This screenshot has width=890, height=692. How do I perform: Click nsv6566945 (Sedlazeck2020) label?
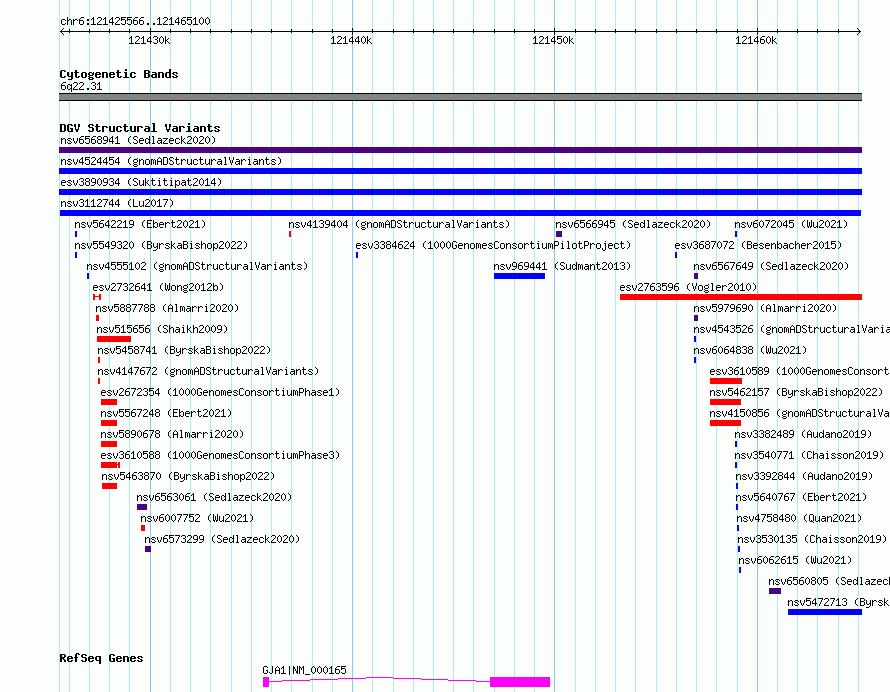click(x=633, y=224)
